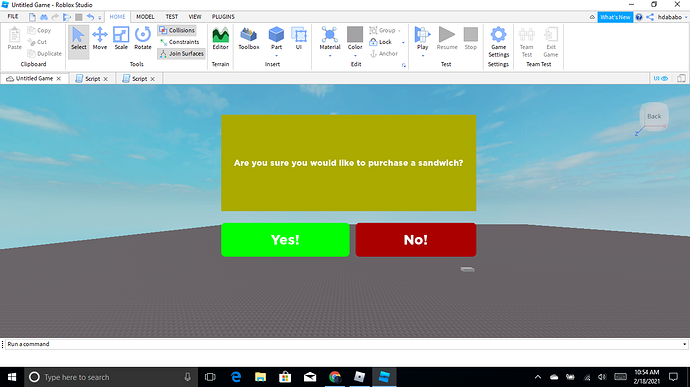The image size is (690, 387).
Task: Open the Material picker
Action: (330, 38)
